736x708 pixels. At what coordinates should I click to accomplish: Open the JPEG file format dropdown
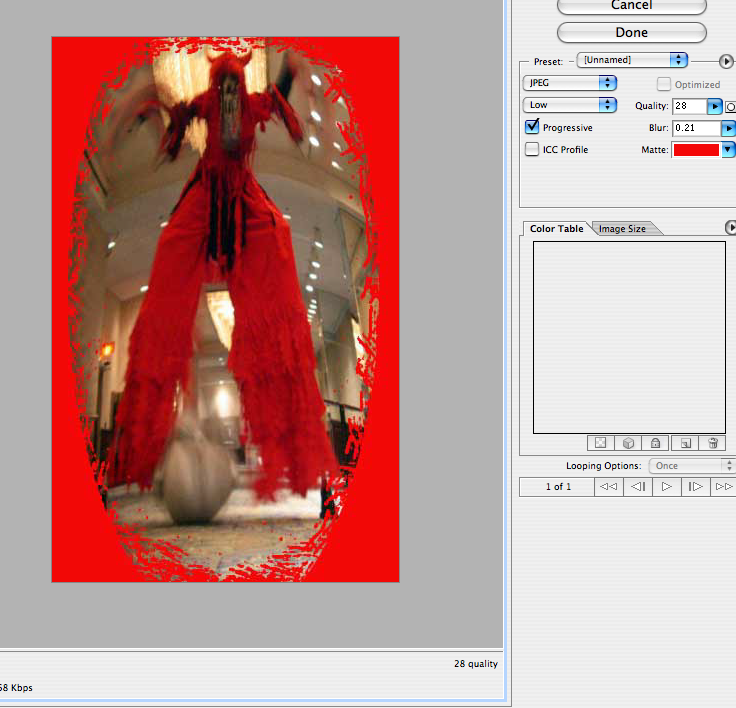tap(570, 83)
